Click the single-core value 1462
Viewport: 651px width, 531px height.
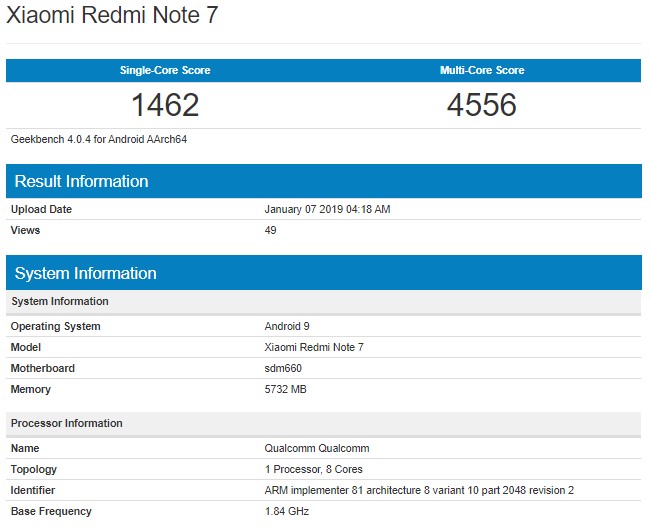point(165,105)
